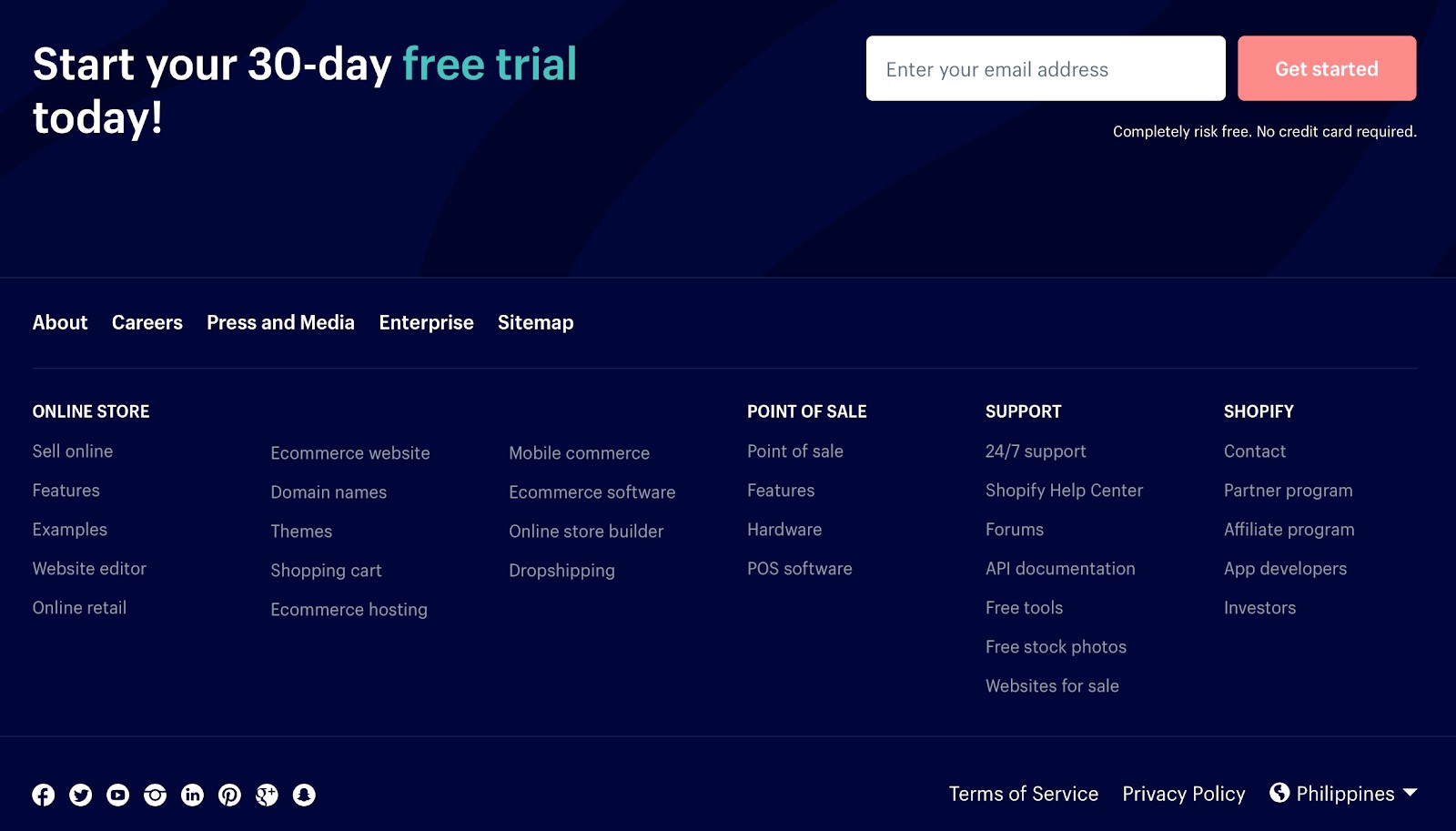
Task: Select Features under Point of Sale
Action: click(x=781, y=491)
